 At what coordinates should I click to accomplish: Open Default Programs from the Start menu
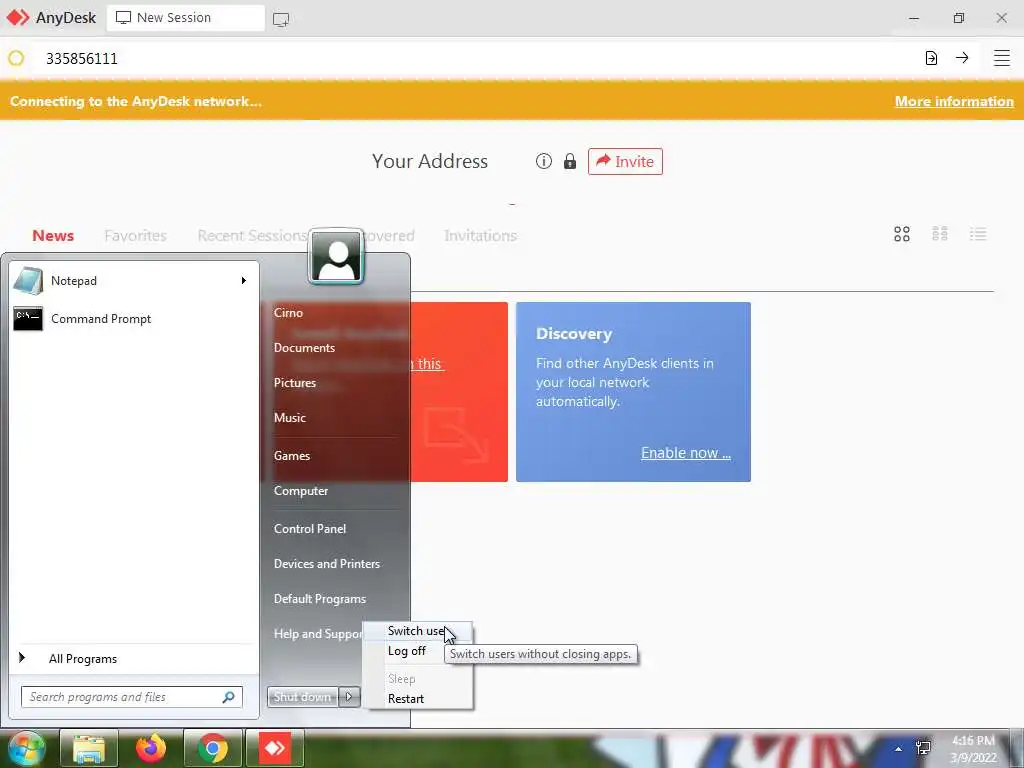point(320,599)
